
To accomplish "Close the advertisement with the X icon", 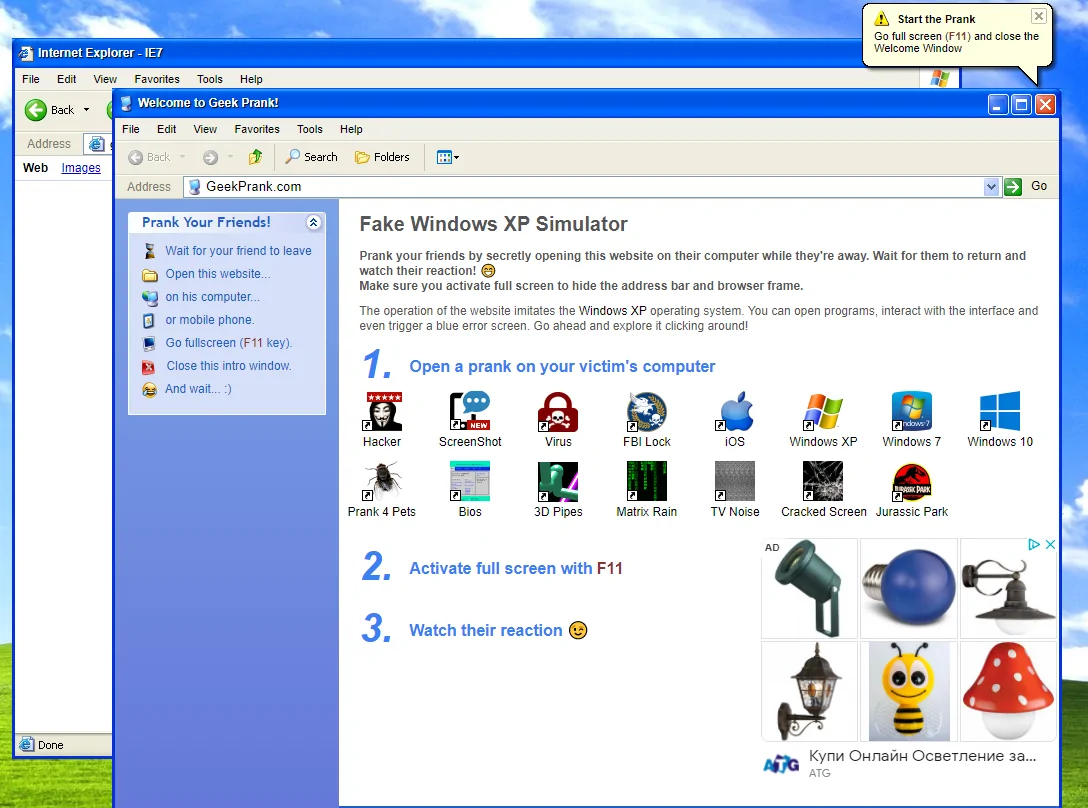I will (x=1051, y=545).
